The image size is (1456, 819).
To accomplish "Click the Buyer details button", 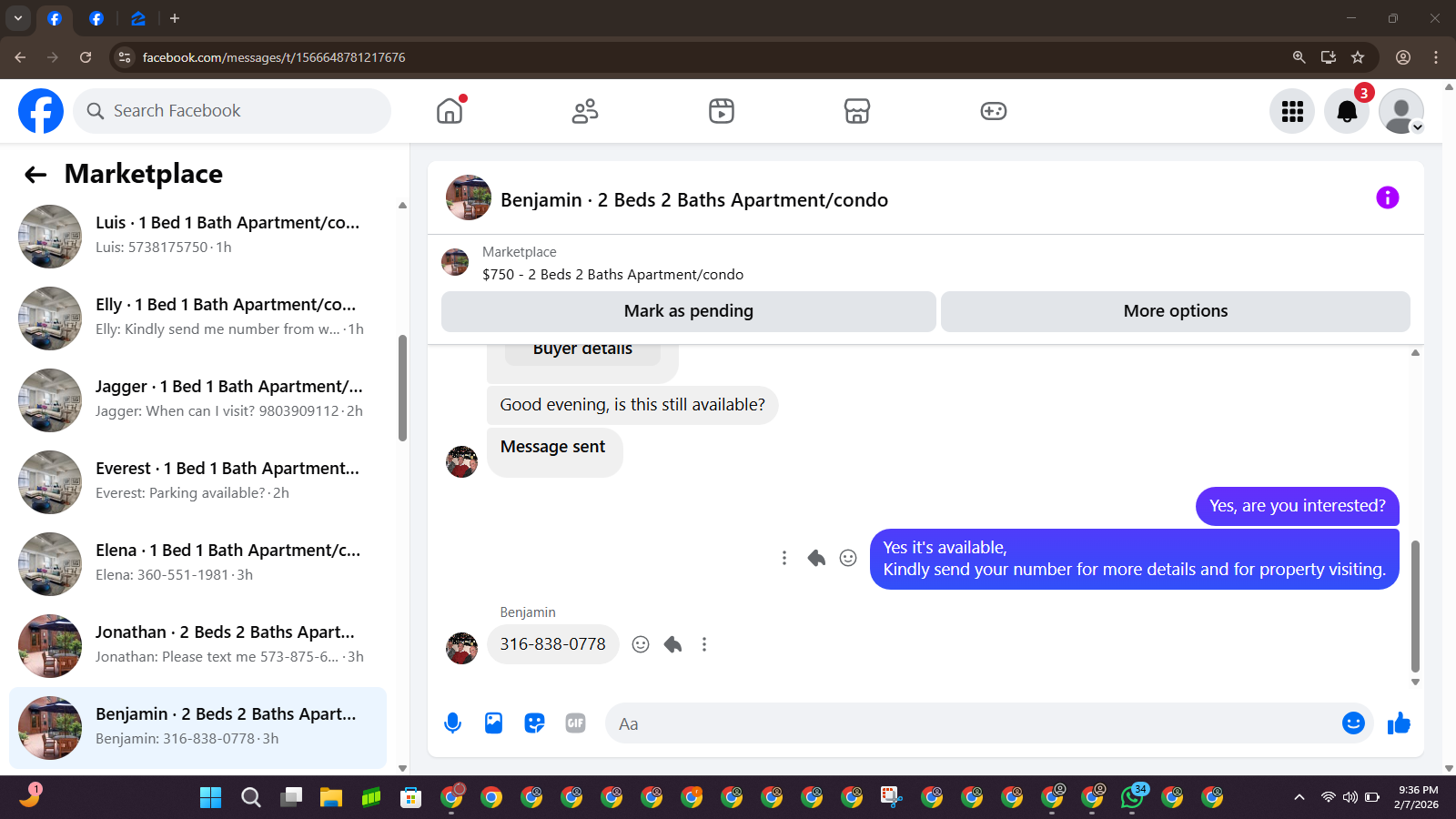I will (582, 351).
